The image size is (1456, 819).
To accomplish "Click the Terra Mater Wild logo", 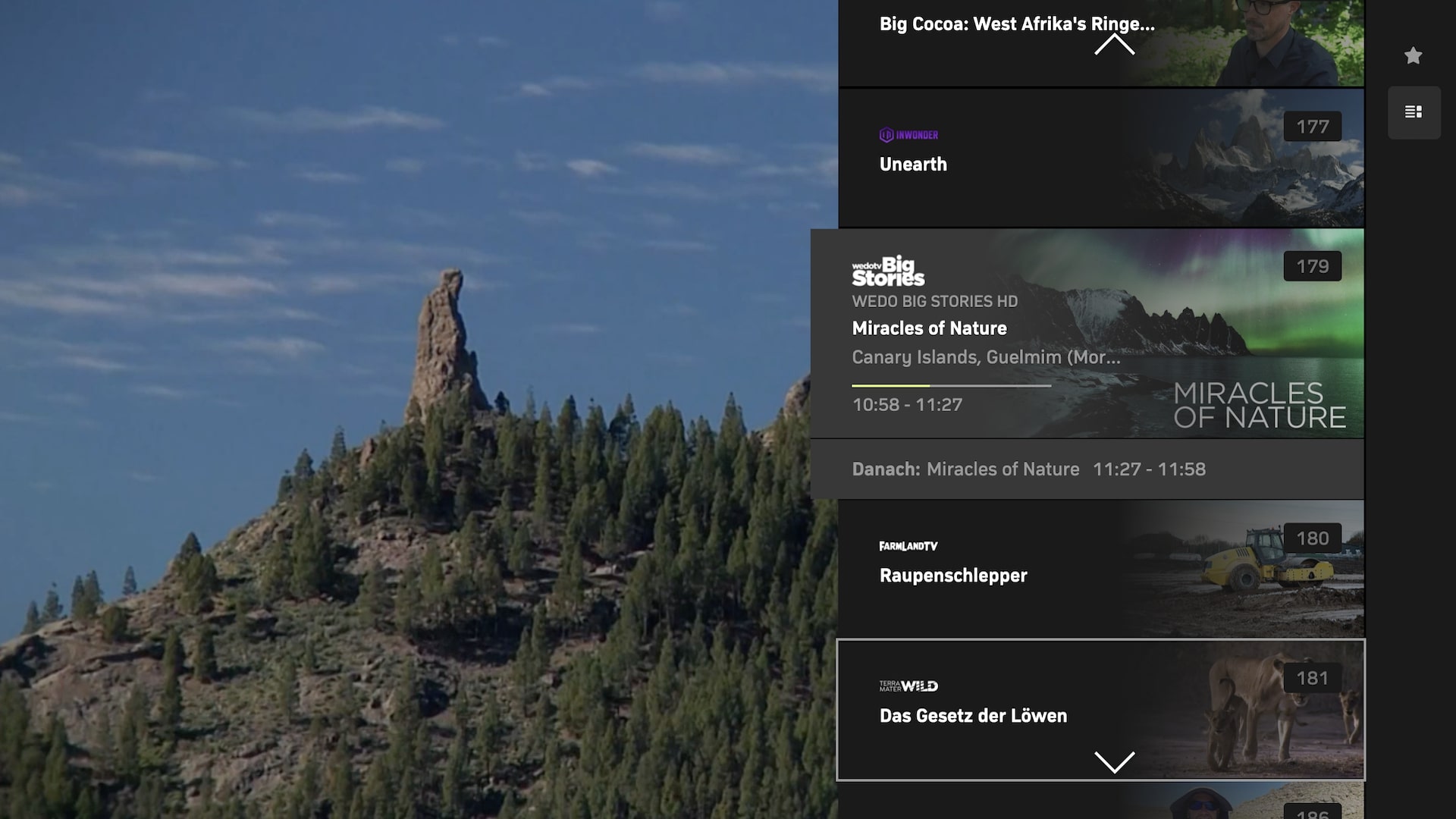I will click(x=908, y=686).
